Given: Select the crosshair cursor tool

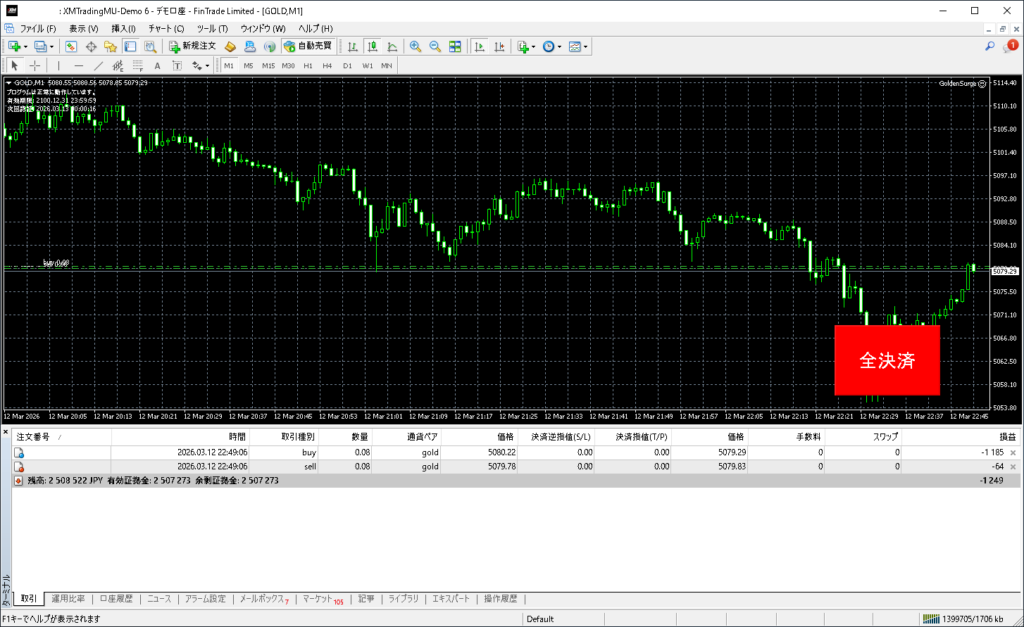Looking at the screenshot, I should coord(35,65).
